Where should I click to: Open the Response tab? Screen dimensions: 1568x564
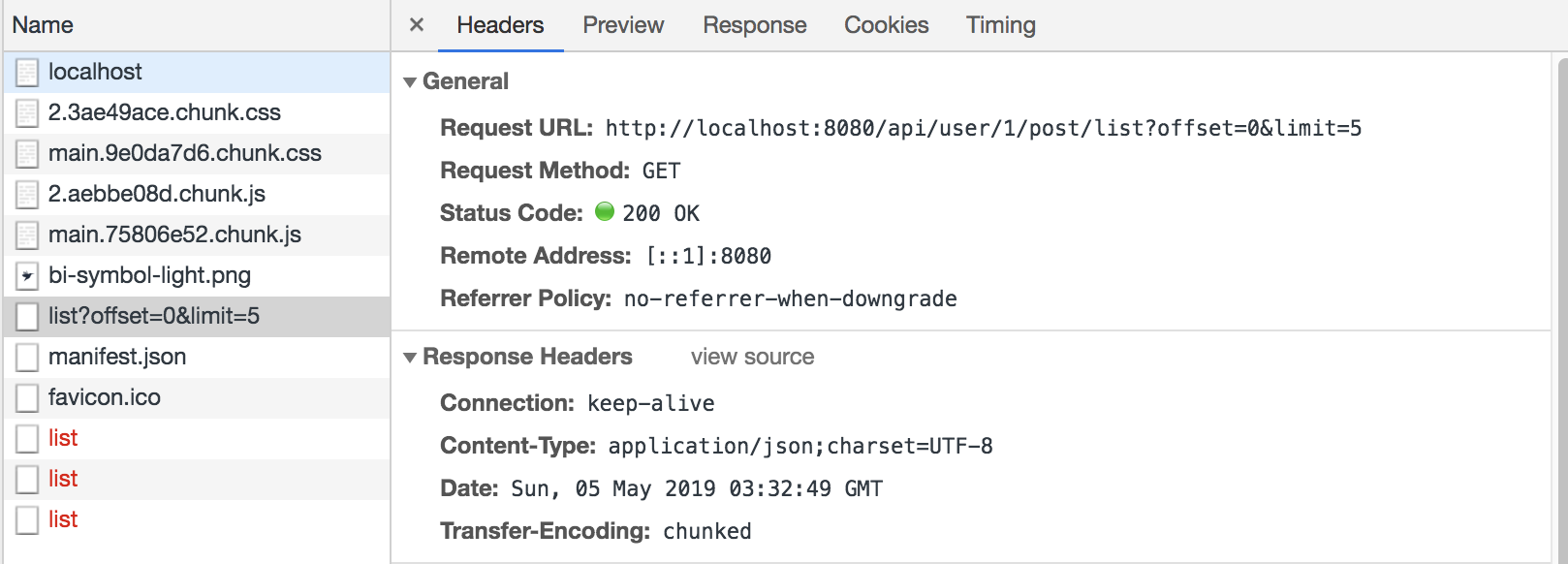(x=755, y=25)
